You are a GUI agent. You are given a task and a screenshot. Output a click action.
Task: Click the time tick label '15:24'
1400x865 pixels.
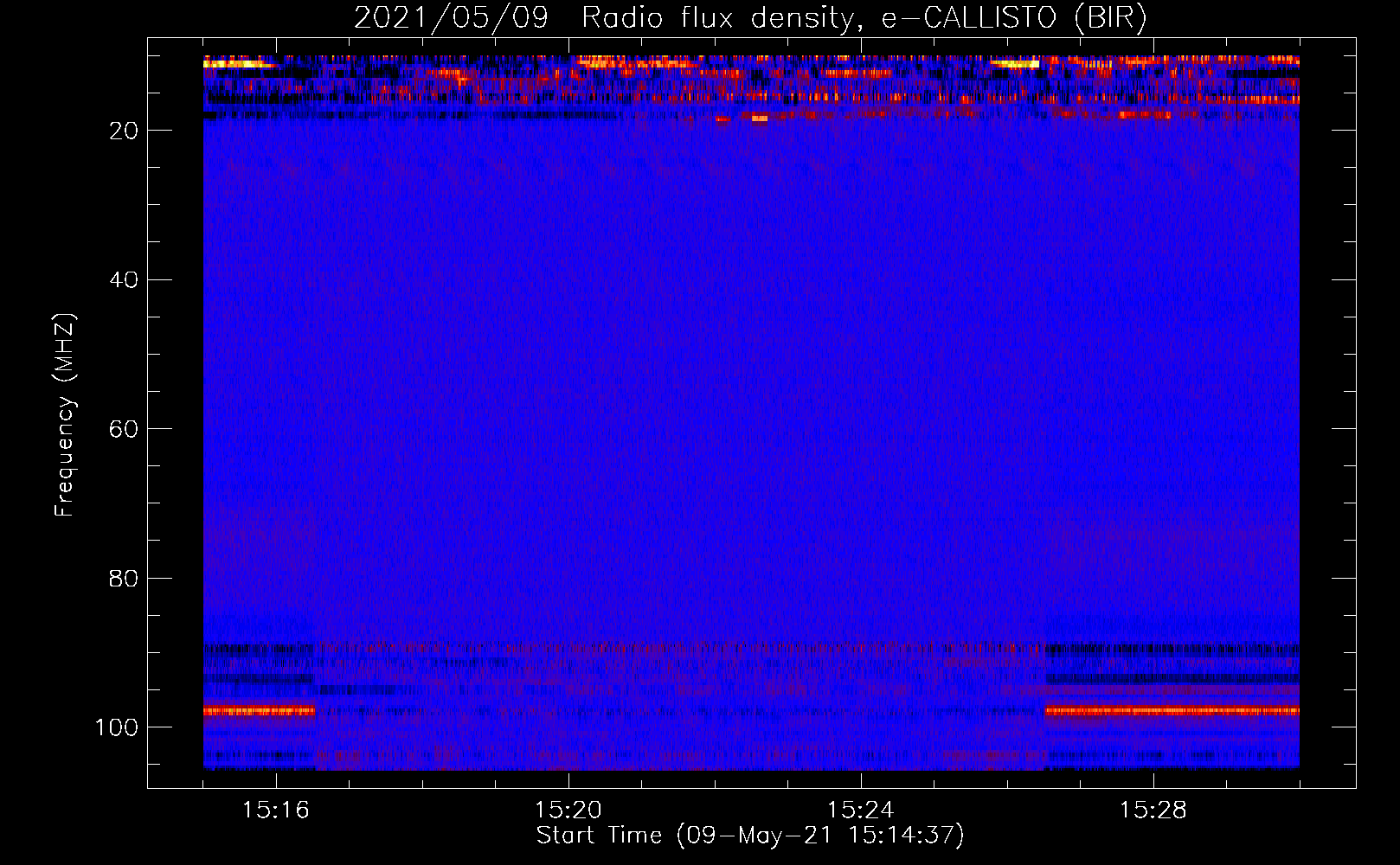[x=861, y=811]
